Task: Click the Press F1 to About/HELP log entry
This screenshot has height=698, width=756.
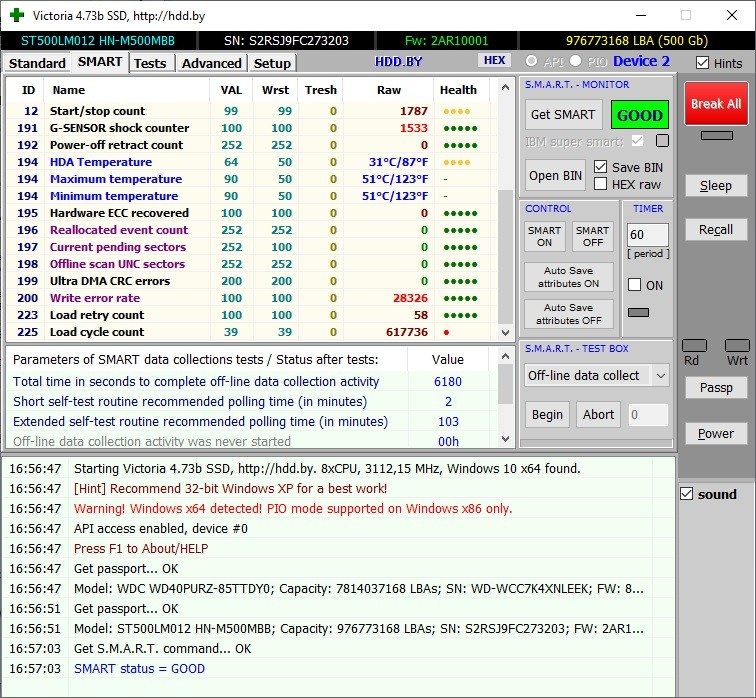Action: click(141, 549)
